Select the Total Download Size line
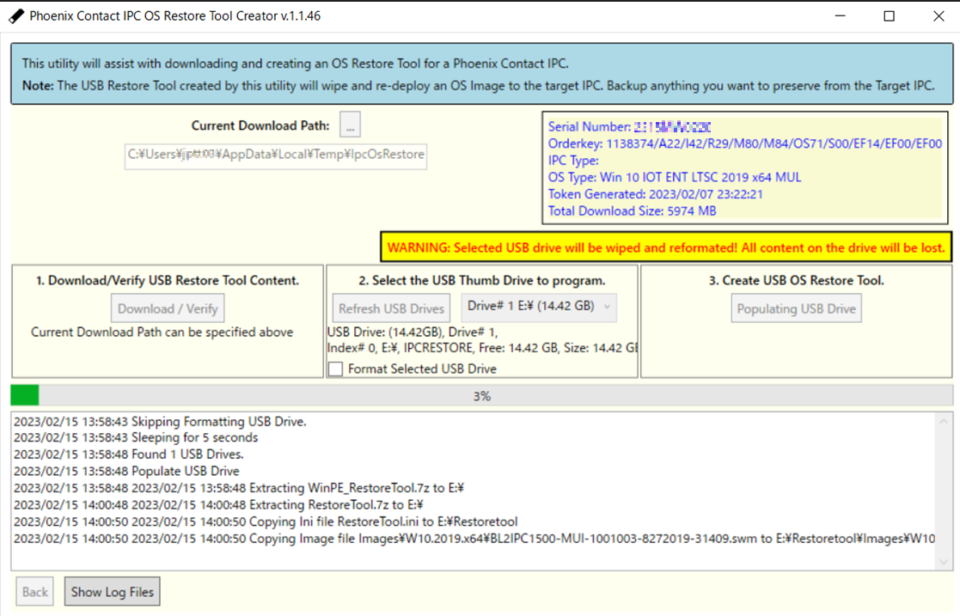960x616 pixels. click(x=632, y=211)
